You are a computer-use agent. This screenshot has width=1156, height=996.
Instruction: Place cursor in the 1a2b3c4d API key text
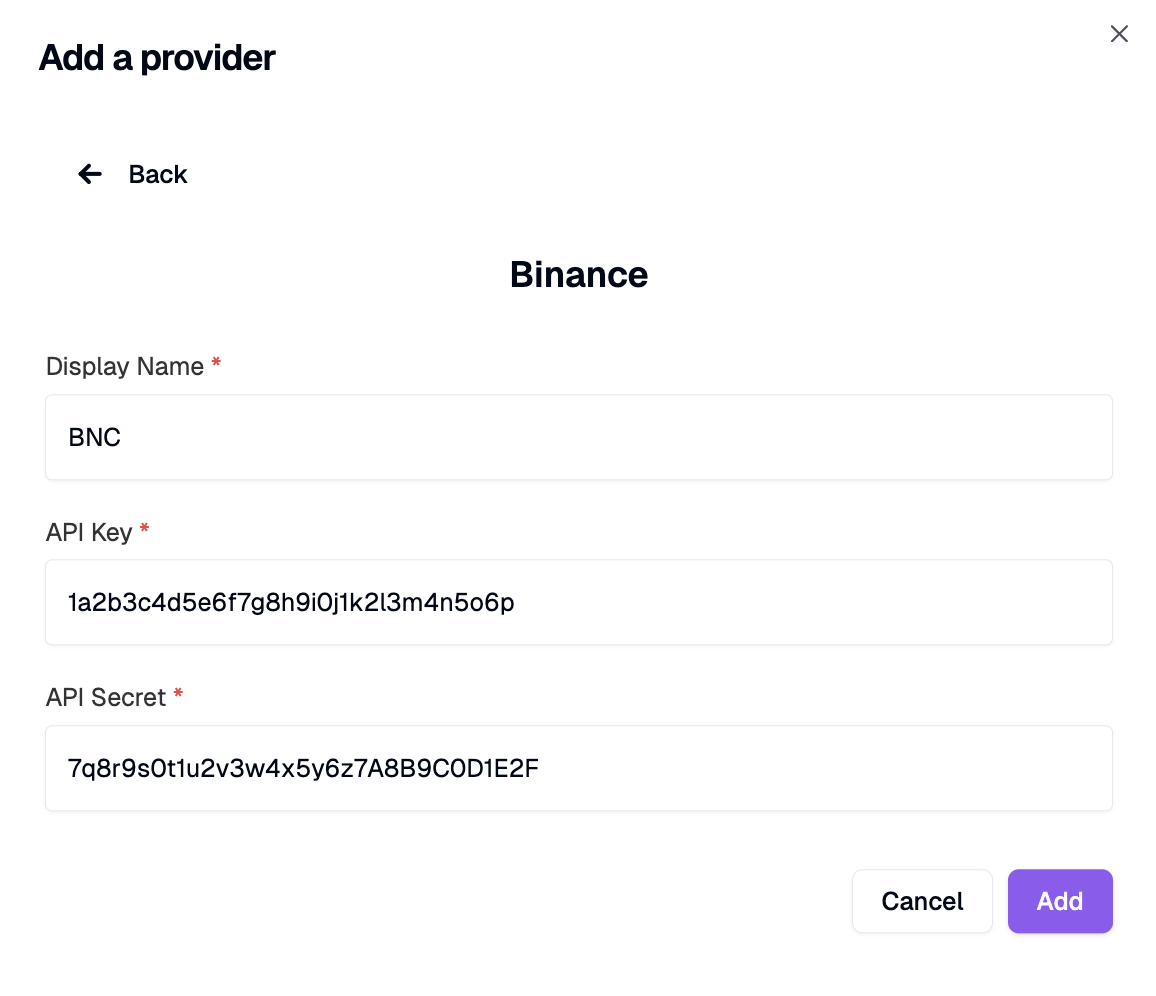click(291, 602)
